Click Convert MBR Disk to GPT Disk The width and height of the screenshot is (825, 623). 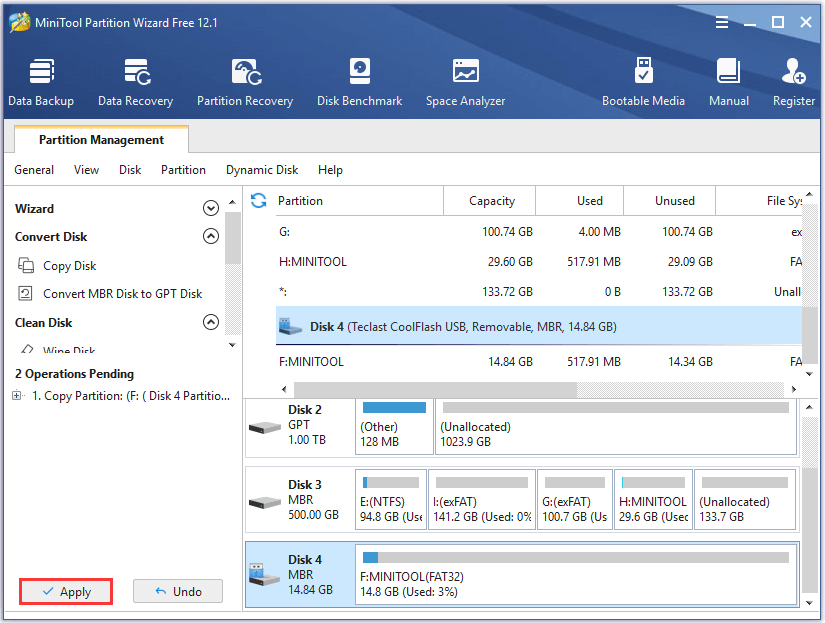tap(123, 294)
